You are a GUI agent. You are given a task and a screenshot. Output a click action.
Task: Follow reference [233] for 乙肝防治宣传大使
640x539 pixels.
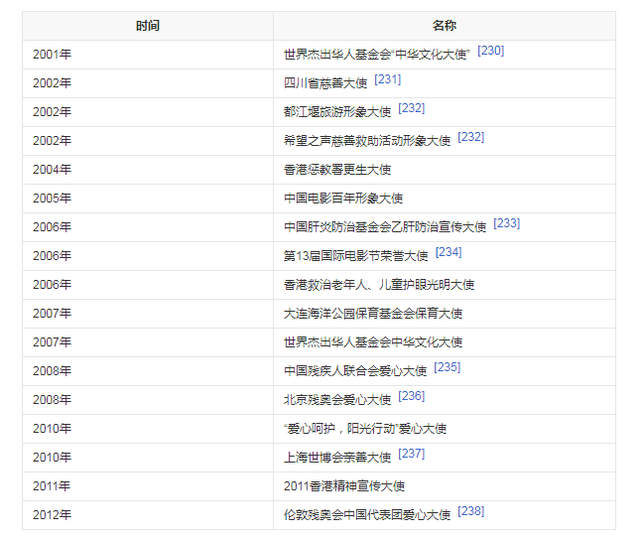pos(506,223)
